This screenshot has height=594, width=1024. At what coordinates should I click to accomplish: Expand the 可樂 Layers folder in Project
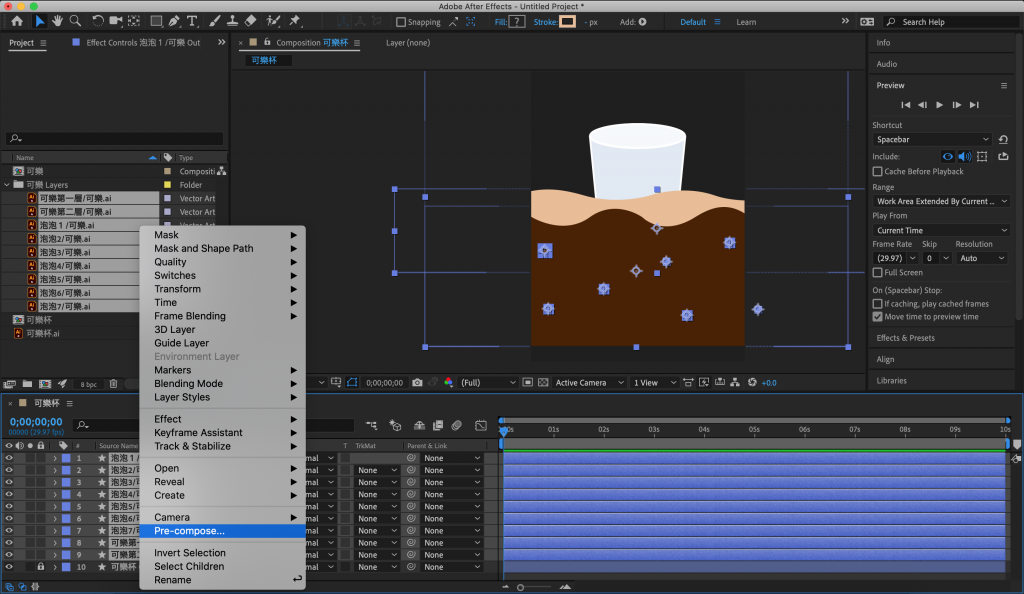coord(8,185)
